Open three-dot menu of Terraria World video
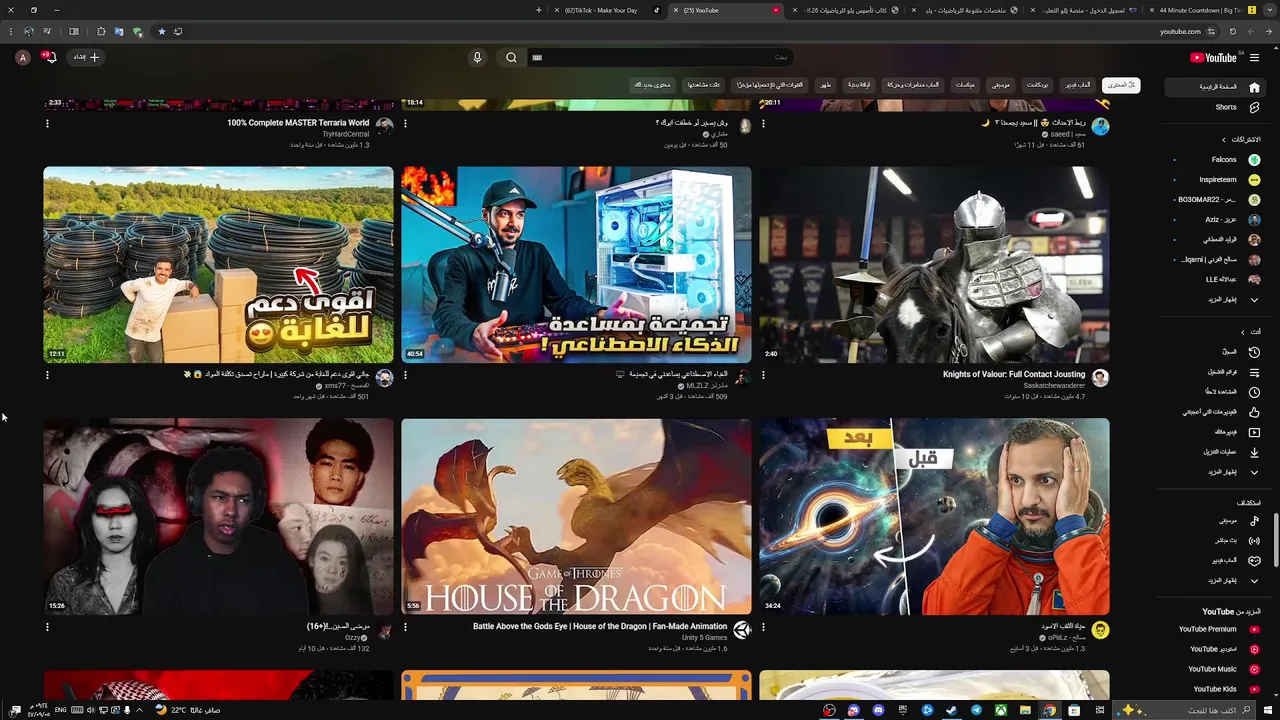 click(47, 124)
